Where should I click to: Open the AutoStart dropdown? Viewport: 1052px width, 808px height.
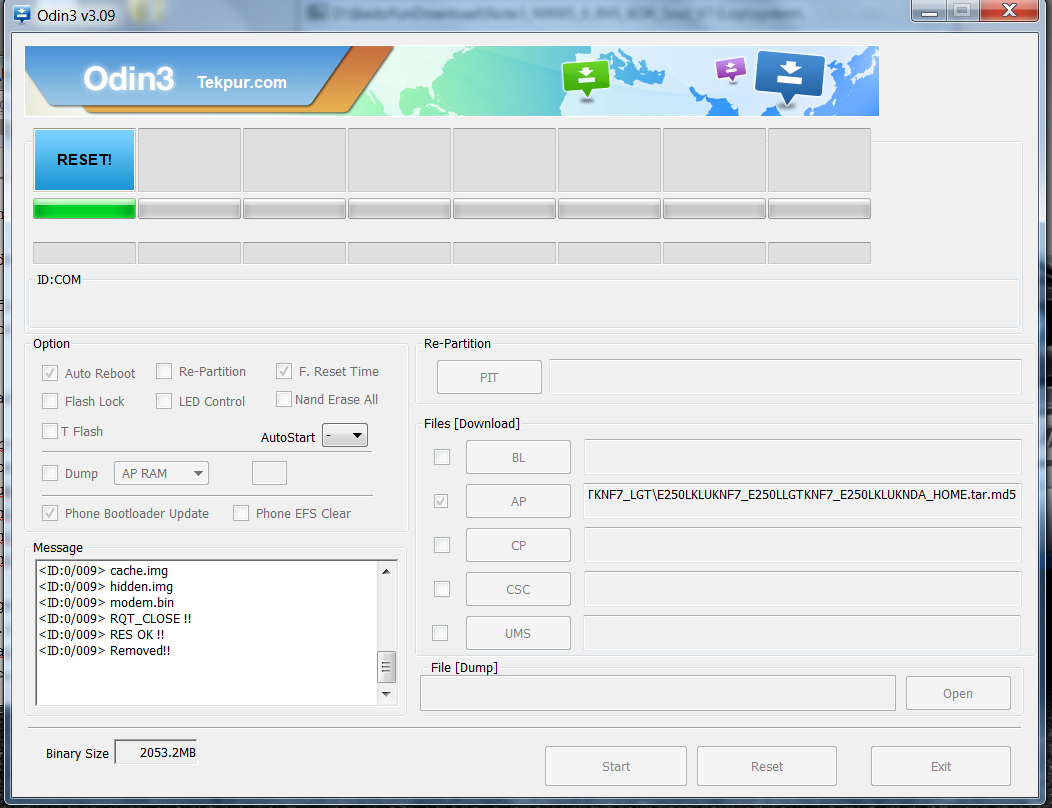(345, 436)
